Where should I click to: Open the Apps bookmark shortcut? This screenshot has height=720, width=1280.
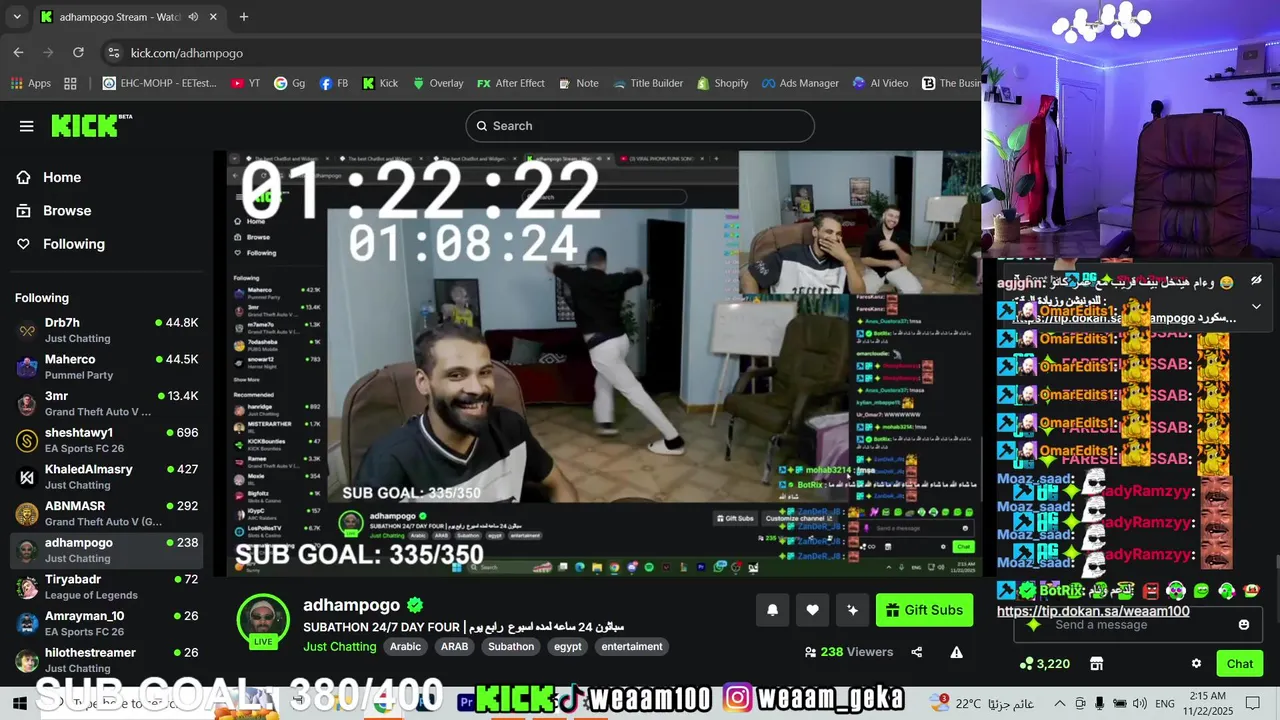(30, 83)
